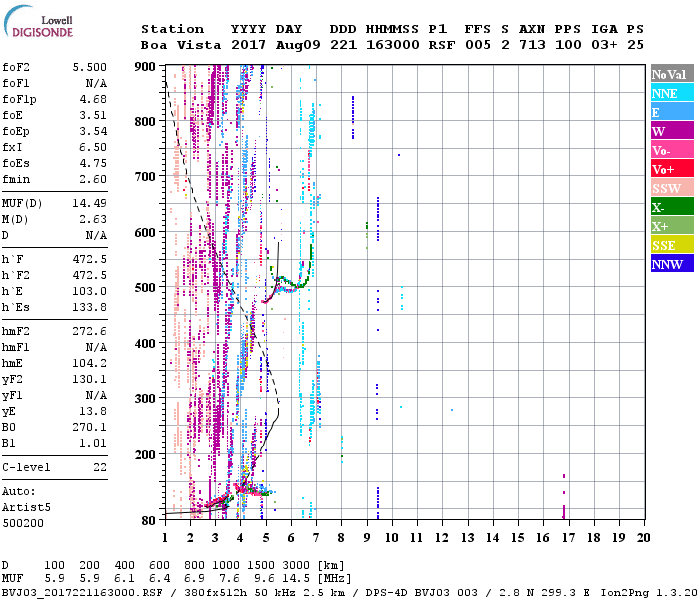The height and width of the screenshot is (600, 700).
Task: Click the hmF2 value 272.6
Action: tap(90, 330)
